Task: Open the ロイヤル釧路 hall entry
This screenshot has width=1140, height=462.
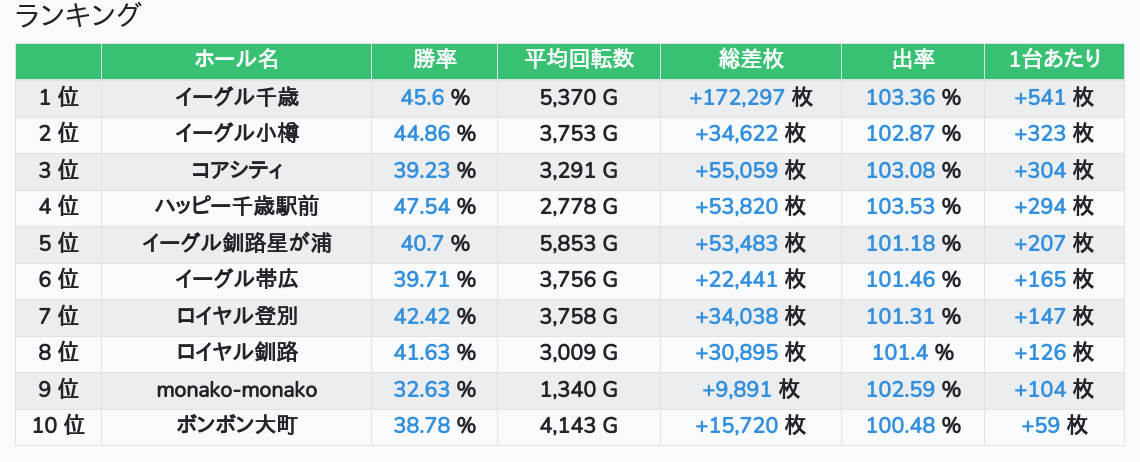Action: coord(236,352)
